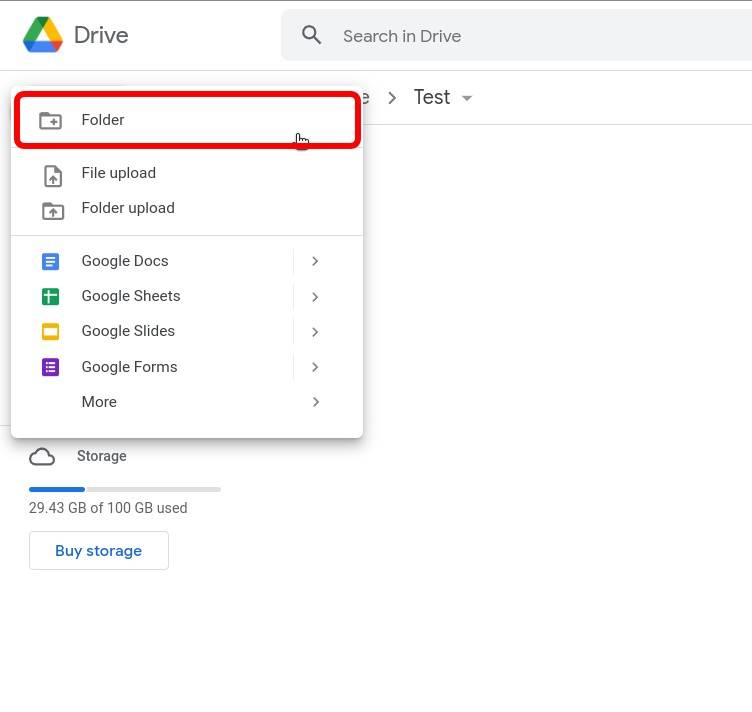Click the Google Drive logo
Screen dimensions: 752x712
(43, 35)
